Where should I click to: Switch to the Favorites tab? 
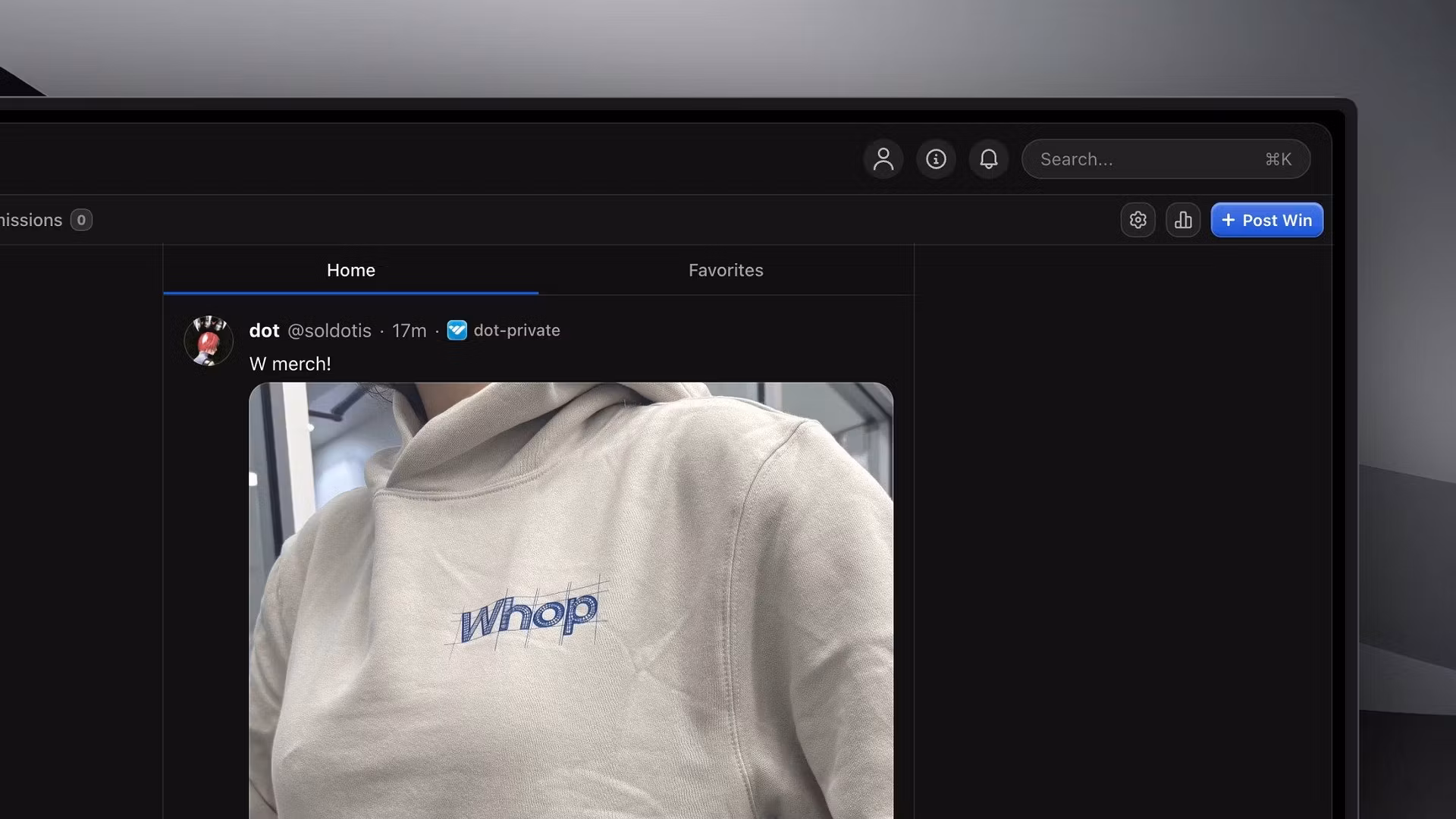point(725,270)
